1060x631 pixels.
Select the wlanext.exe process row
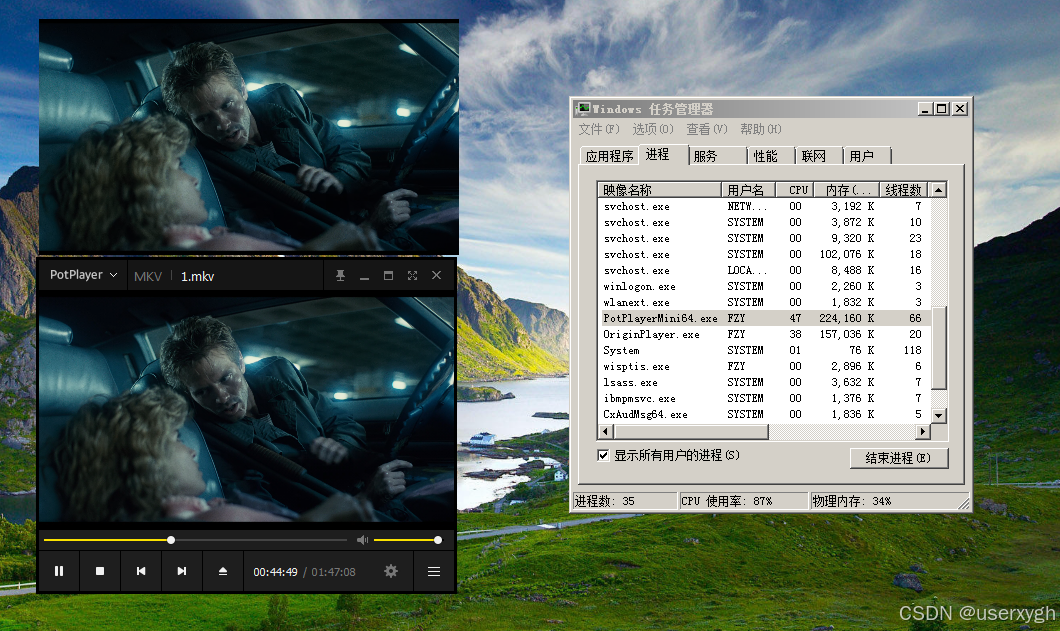click(764, 302)
